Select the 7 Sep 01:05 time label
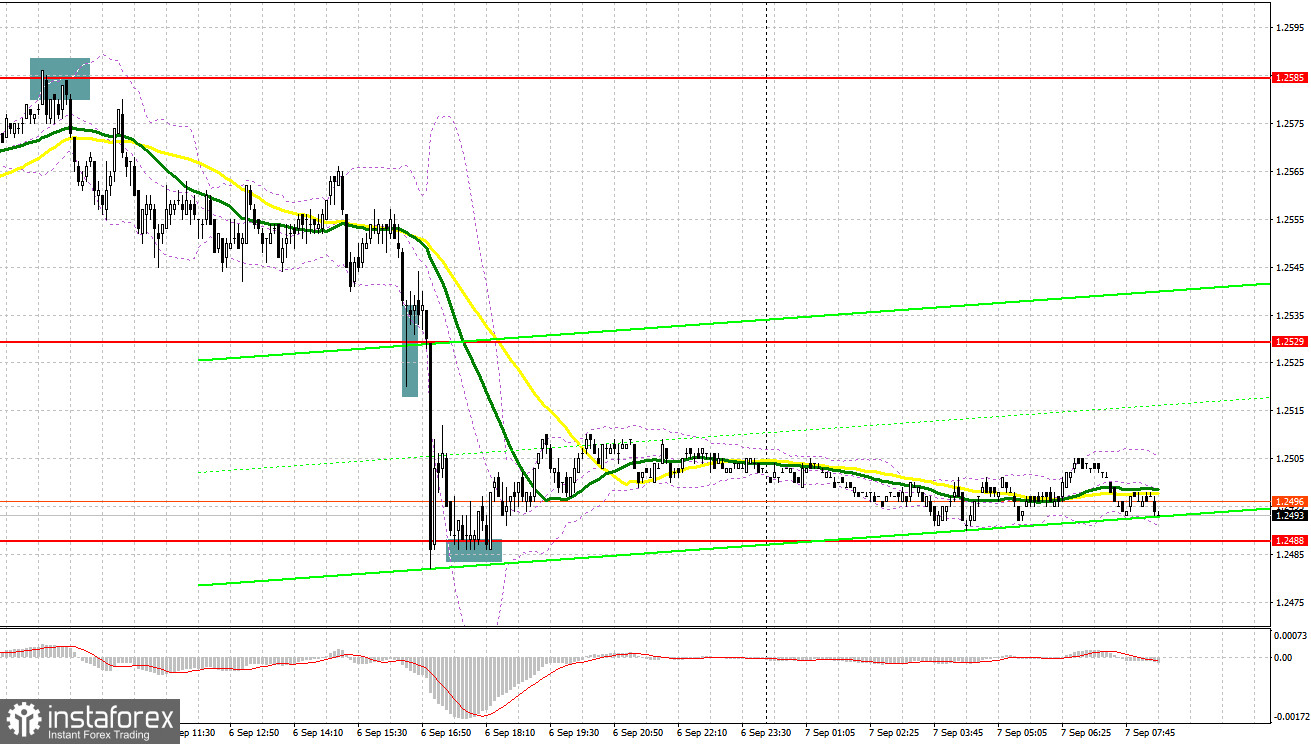The image size is (1311, 744). [829, 732]
